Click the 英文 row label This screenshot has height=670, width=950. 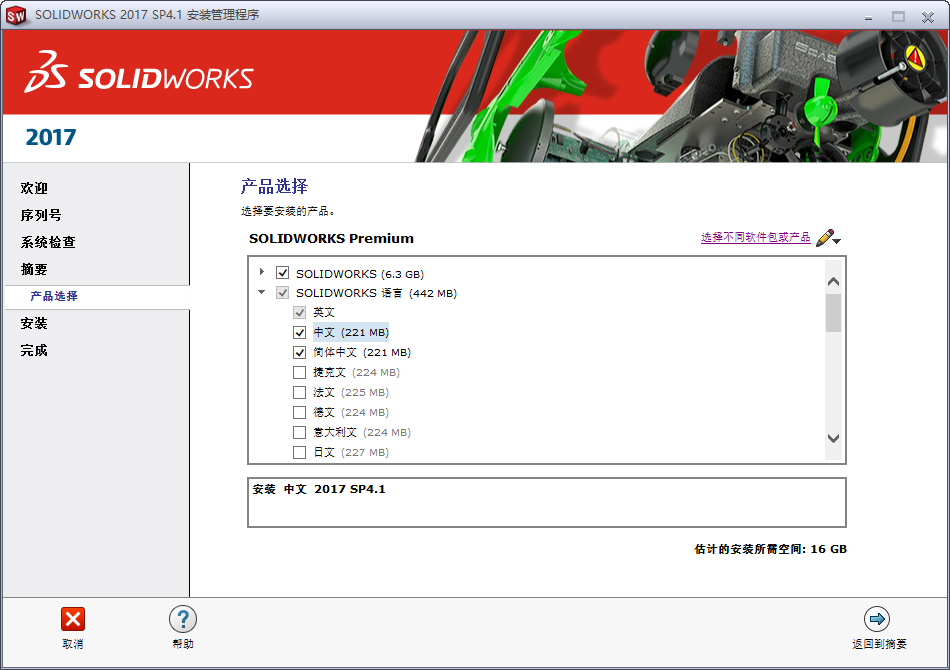click(324, 313)
